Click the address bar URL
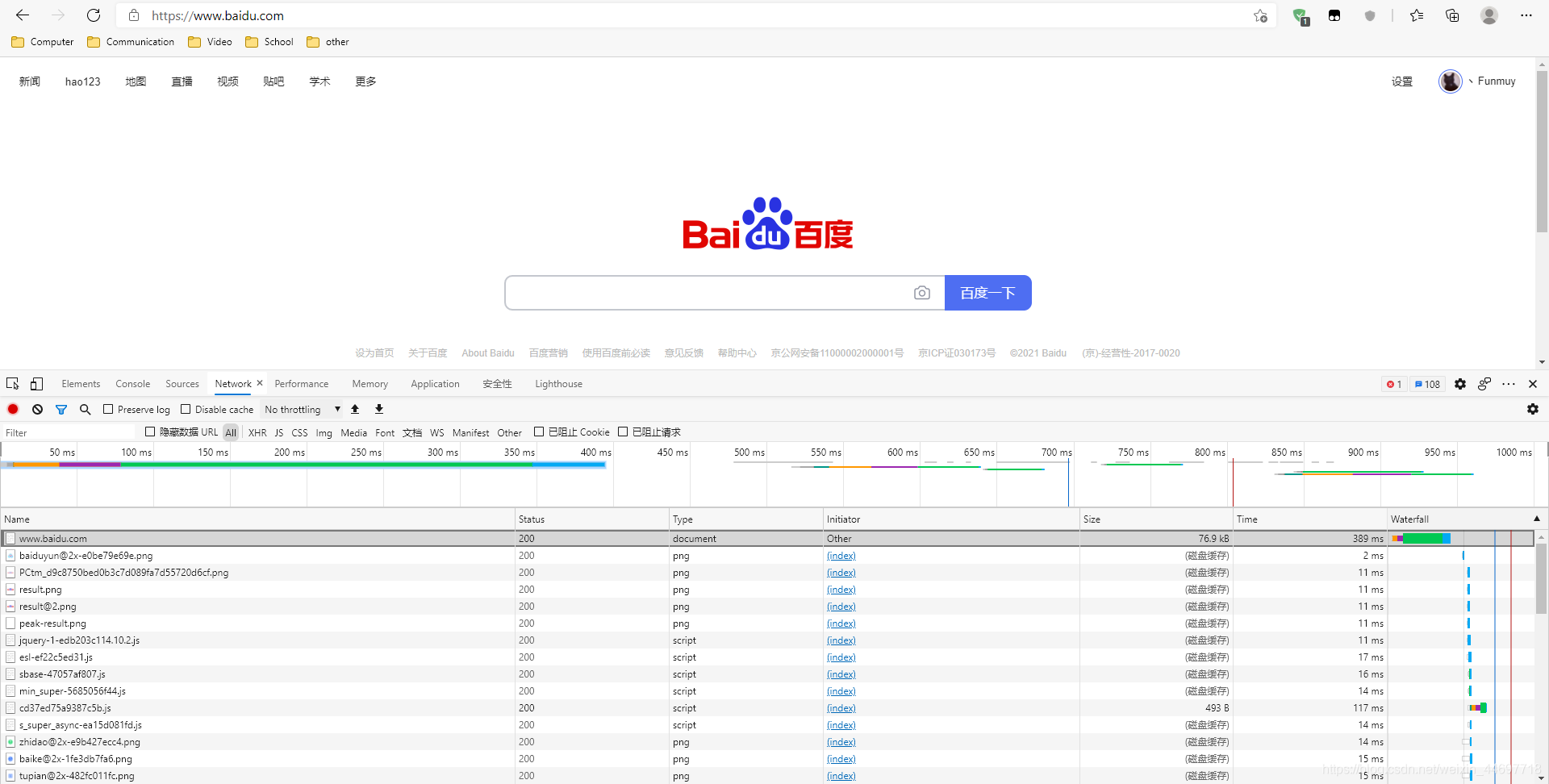 pos(218,15)
